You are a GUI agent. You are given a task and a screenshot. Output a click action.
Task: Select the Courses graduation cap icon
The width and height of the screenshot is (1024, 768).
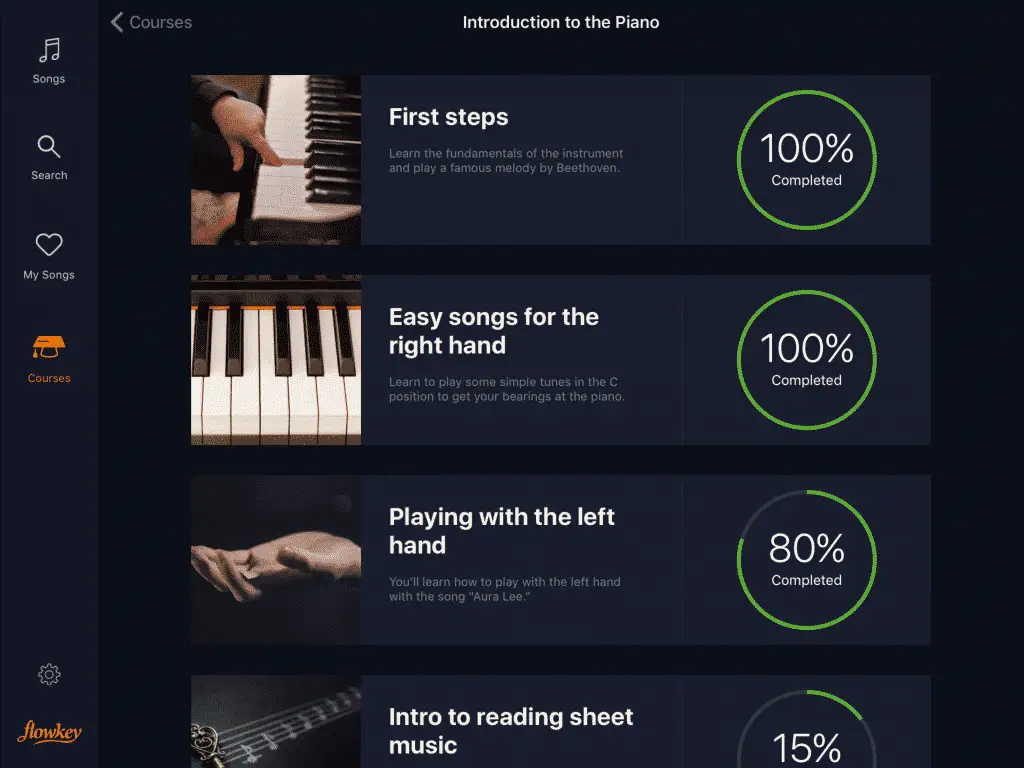(x=49, y=347)
